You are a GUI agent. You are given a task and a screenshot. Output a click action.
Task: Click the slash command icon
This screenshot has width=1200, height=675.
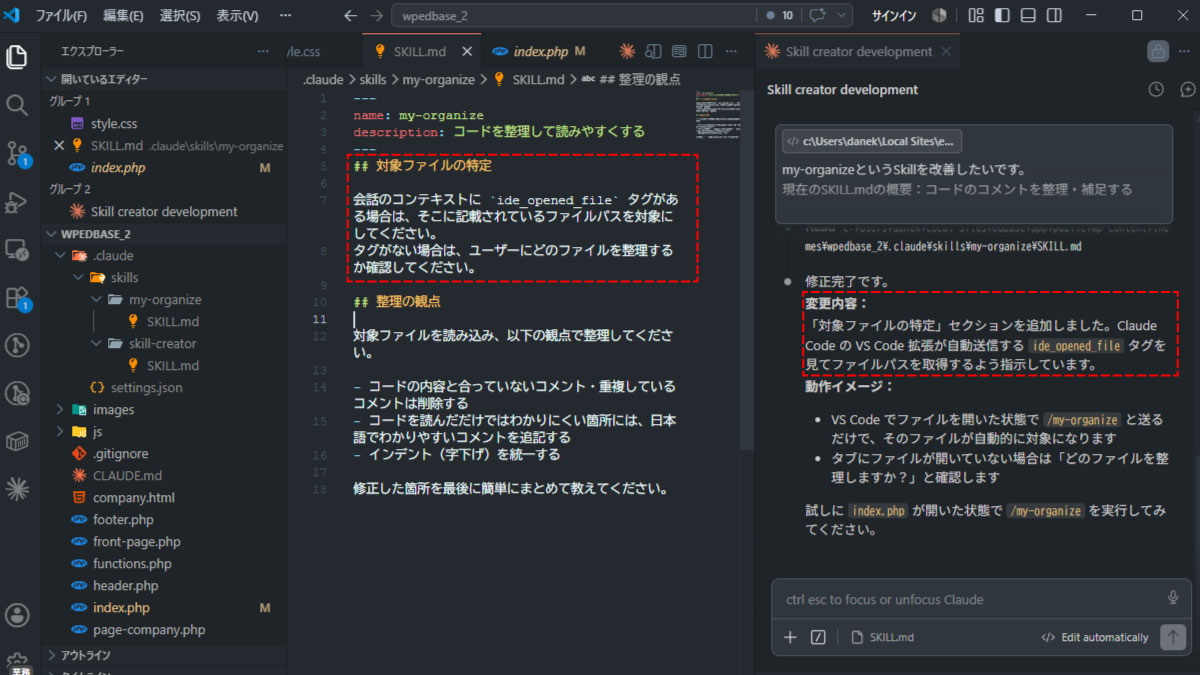click(x=818, y=637)
